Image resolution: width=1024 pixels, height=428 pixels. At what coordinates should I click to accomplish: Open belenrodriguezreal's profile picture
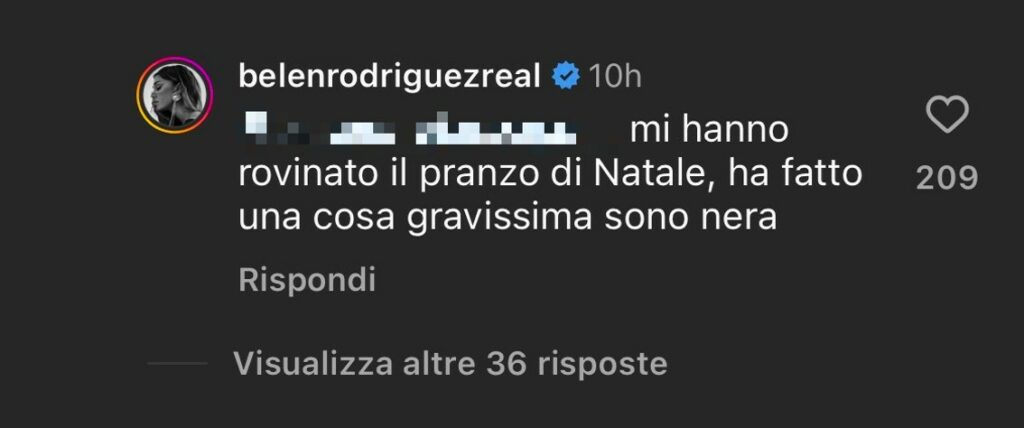pos(175,96)
